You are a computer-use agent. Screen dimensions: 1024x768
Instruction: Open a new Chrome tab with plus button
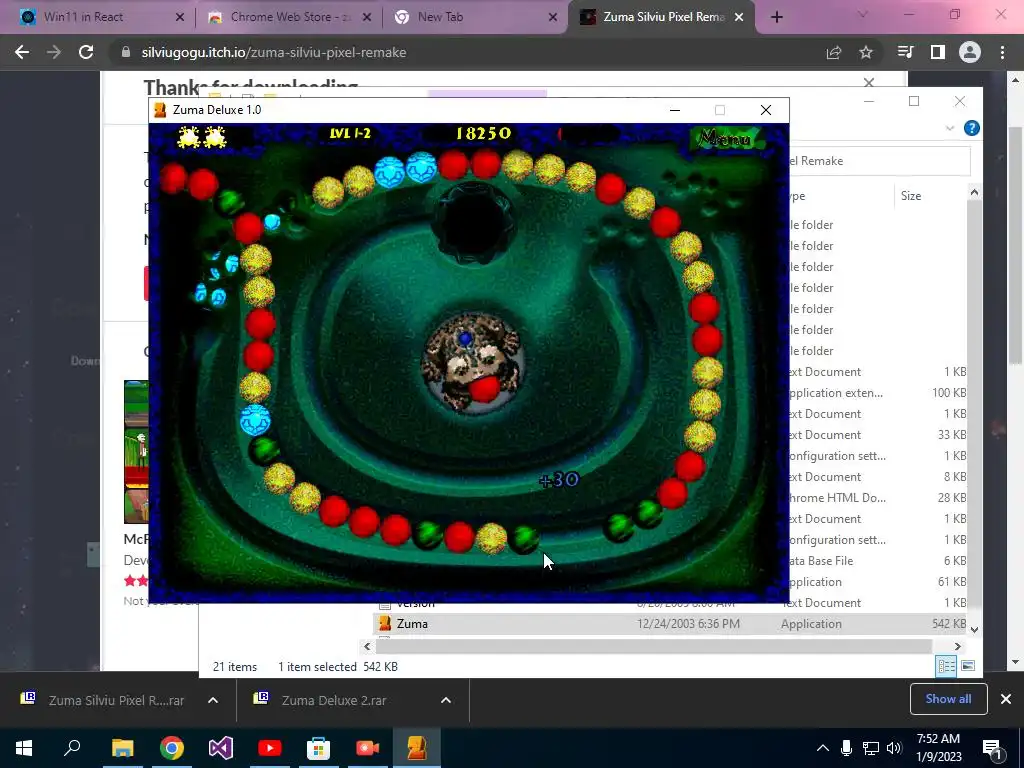(776, 17)
